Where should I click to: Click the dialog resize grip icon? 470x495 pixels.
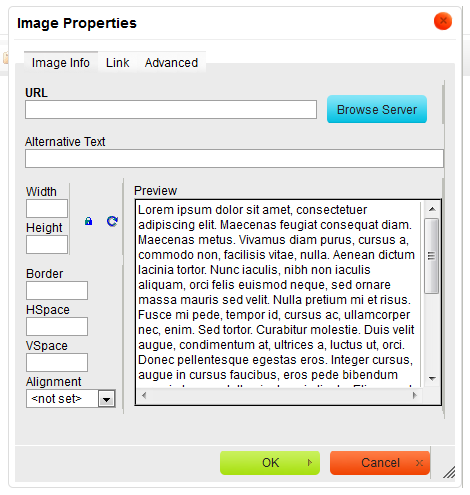(449, 472)
